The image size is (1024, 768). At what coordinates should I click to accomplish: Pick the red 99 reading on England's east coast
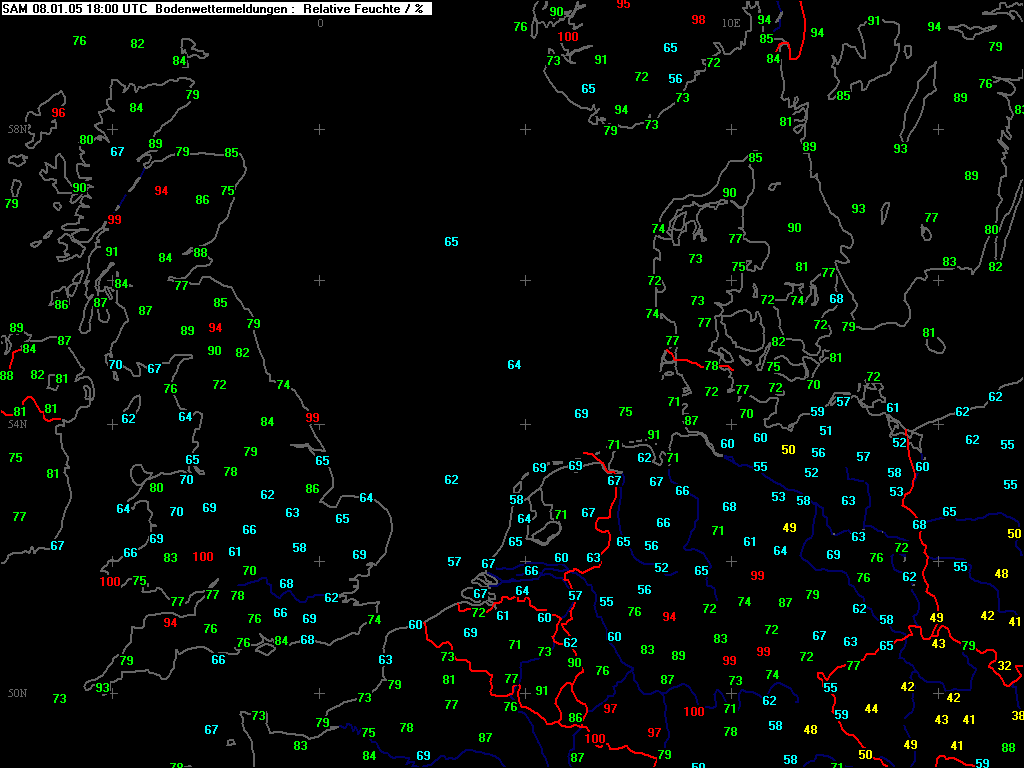[312, 417]
